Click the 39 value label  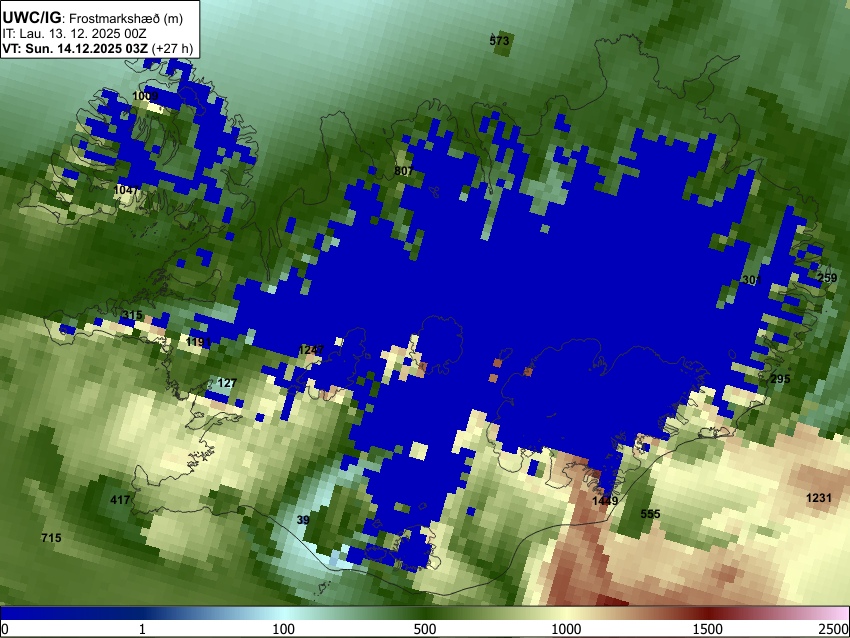[303, 520]
